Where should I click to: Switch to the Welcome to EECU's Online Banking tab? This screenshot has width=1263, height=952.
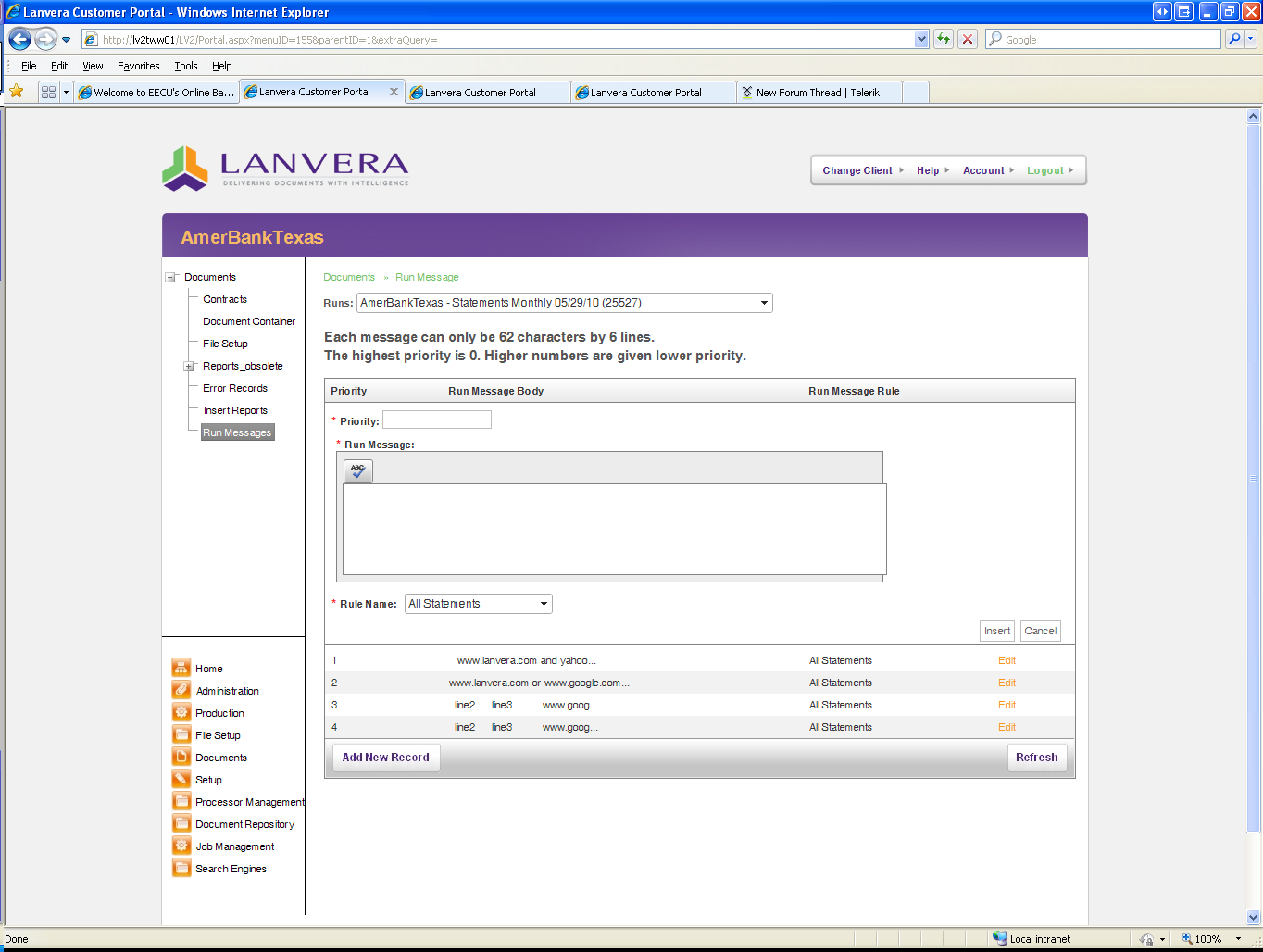pos(156,92)
